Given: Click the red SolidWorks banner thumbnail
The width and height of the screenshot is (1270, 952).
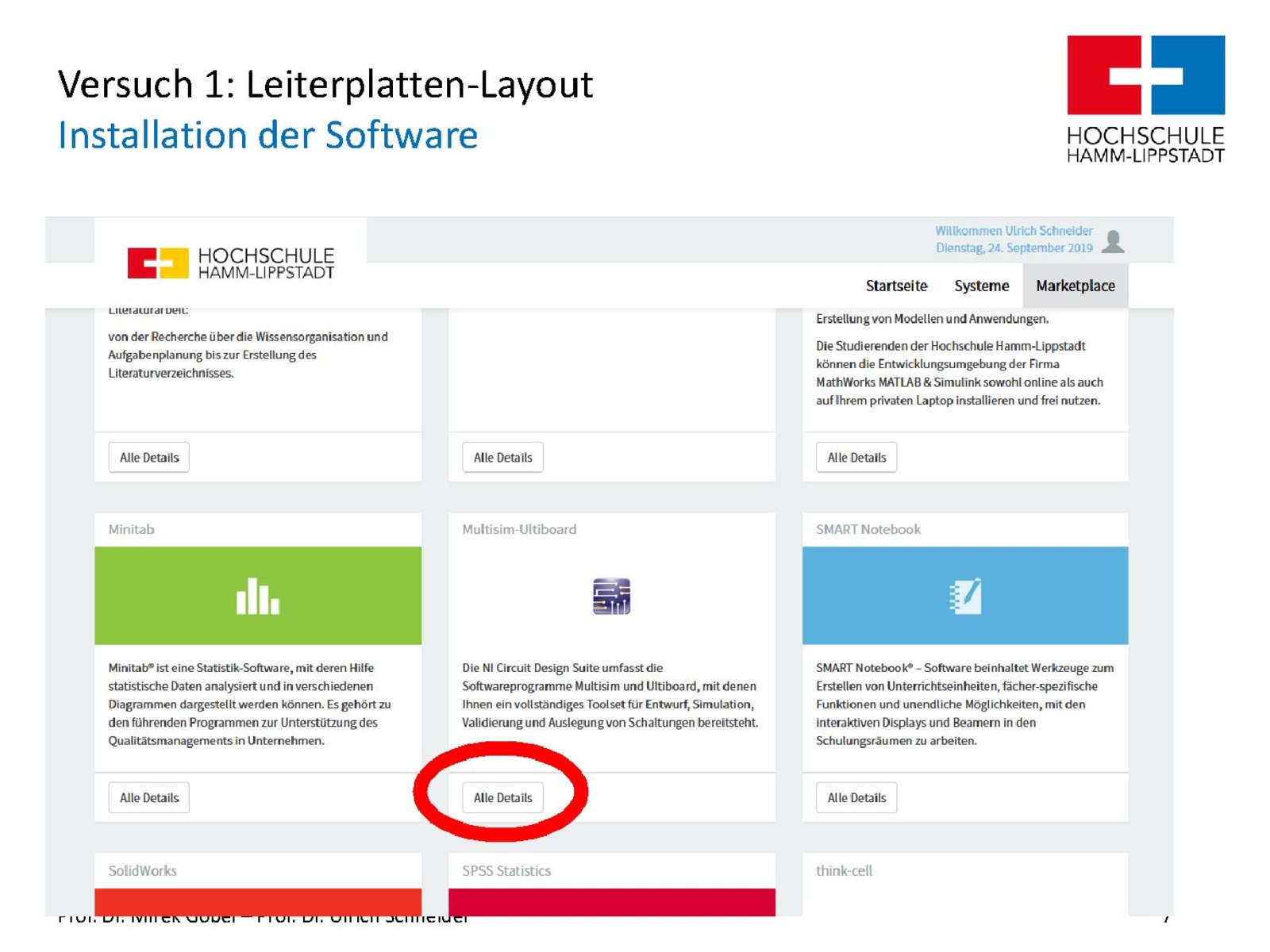Looking at the screenshot, I should 257,902.
